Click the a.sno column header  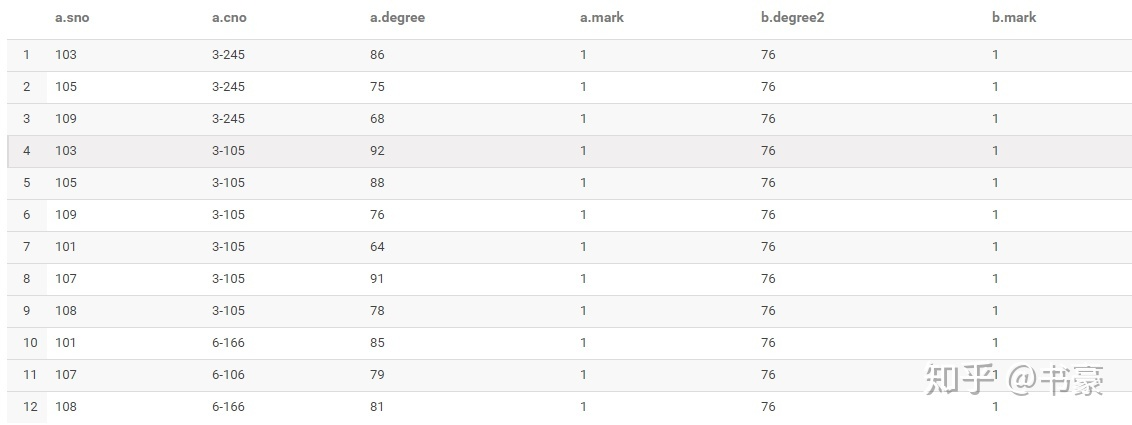tap(72, 18)
